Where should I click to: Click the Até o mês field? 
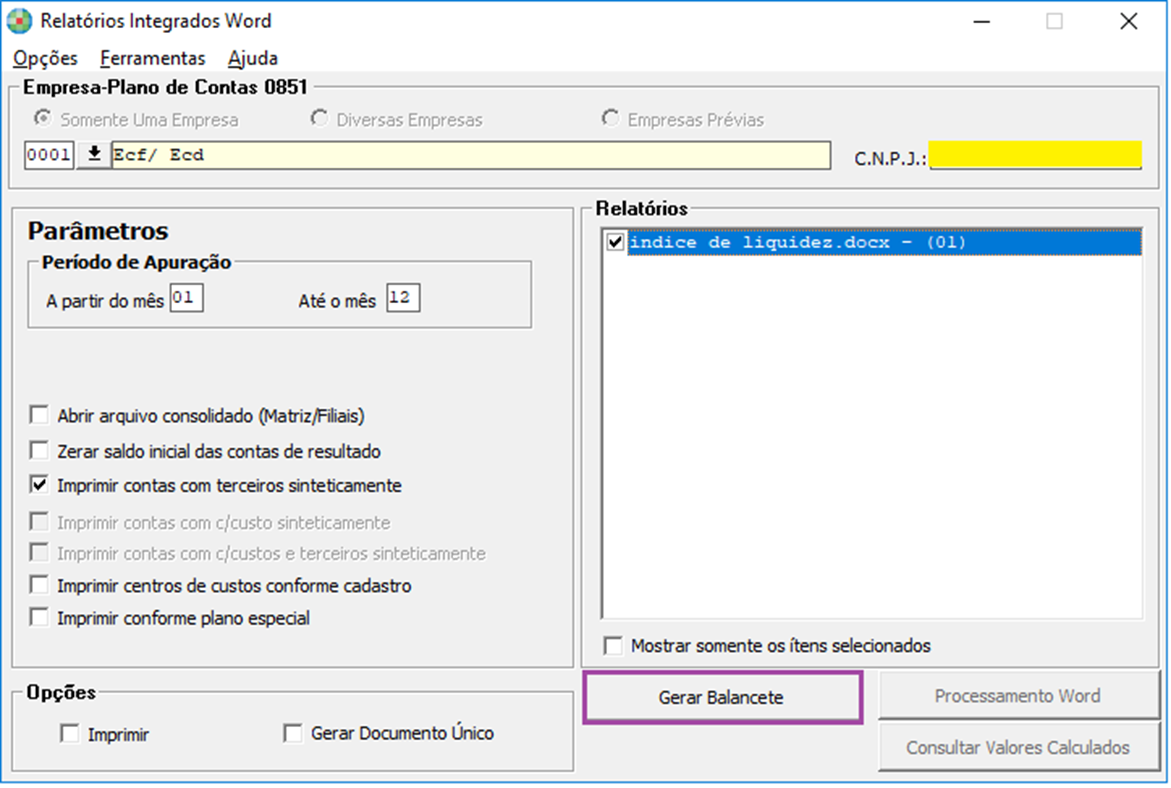(403, 298)
